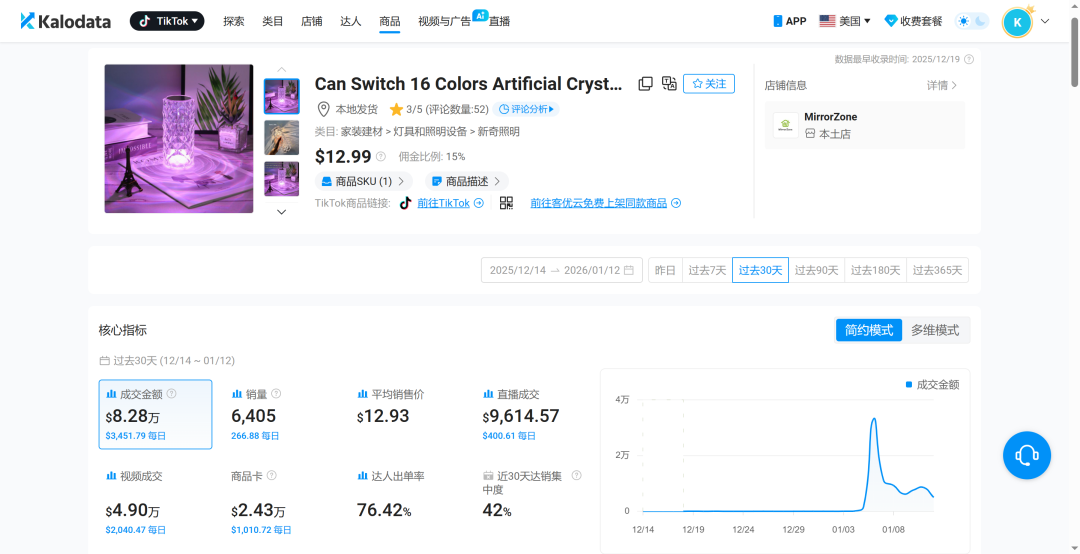This screenshot has width=1080, height=554.
Task: Toggle the 成交金额 chart legend
Action: [x=932, y=384]
